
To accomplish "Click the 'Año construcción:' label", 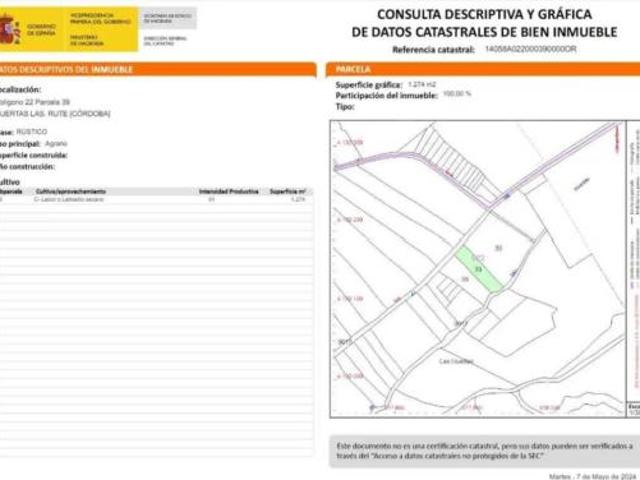I will pos(27,167).
